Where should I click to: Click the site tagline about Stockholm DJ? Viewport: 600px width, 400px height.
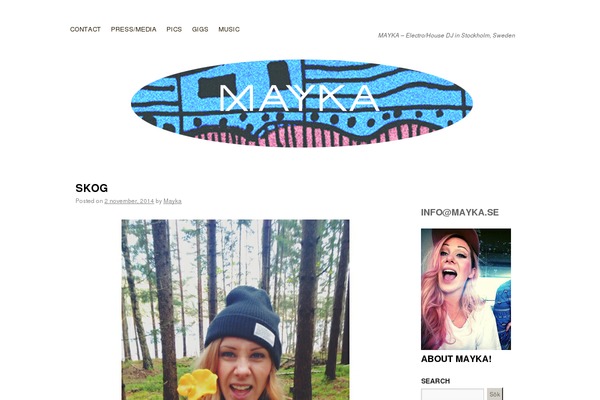click(x=446, y=36)
